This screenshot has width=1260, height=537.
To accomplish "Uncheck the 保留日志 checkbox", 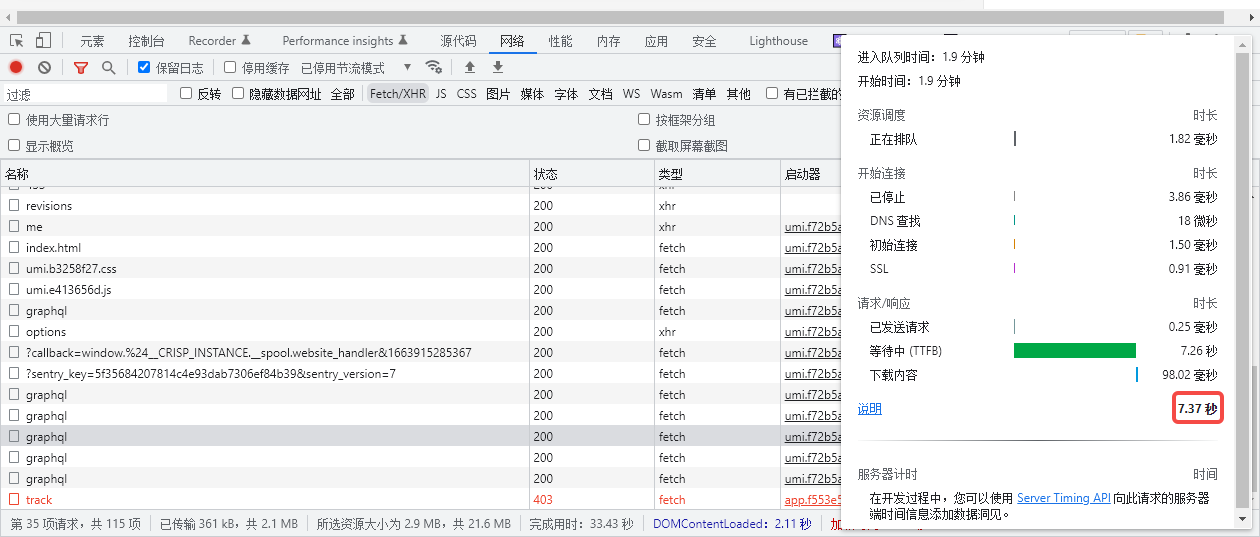I will click(x=144, y=68).
